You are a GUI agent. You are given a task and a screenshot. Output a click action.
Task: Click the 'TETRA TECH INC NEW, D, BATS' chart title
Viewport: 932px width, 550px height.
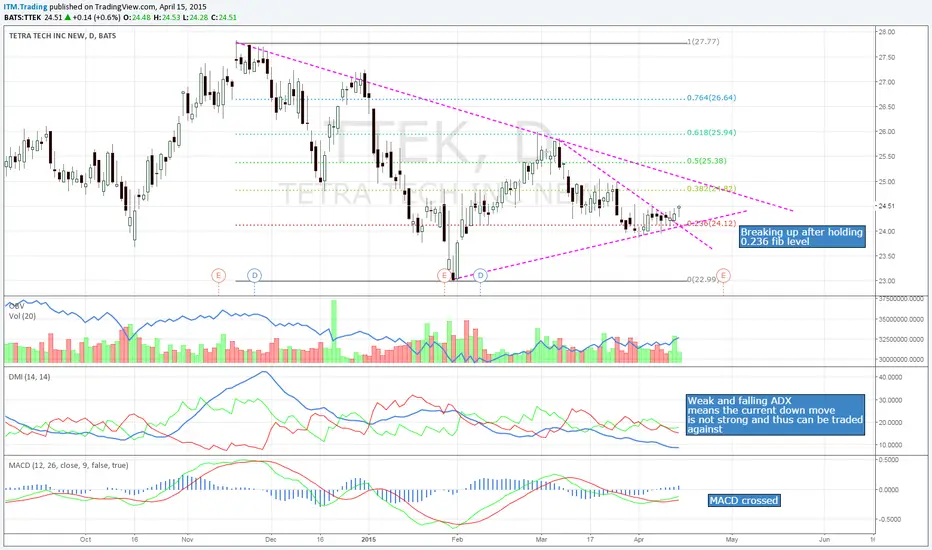pos(62,36)
